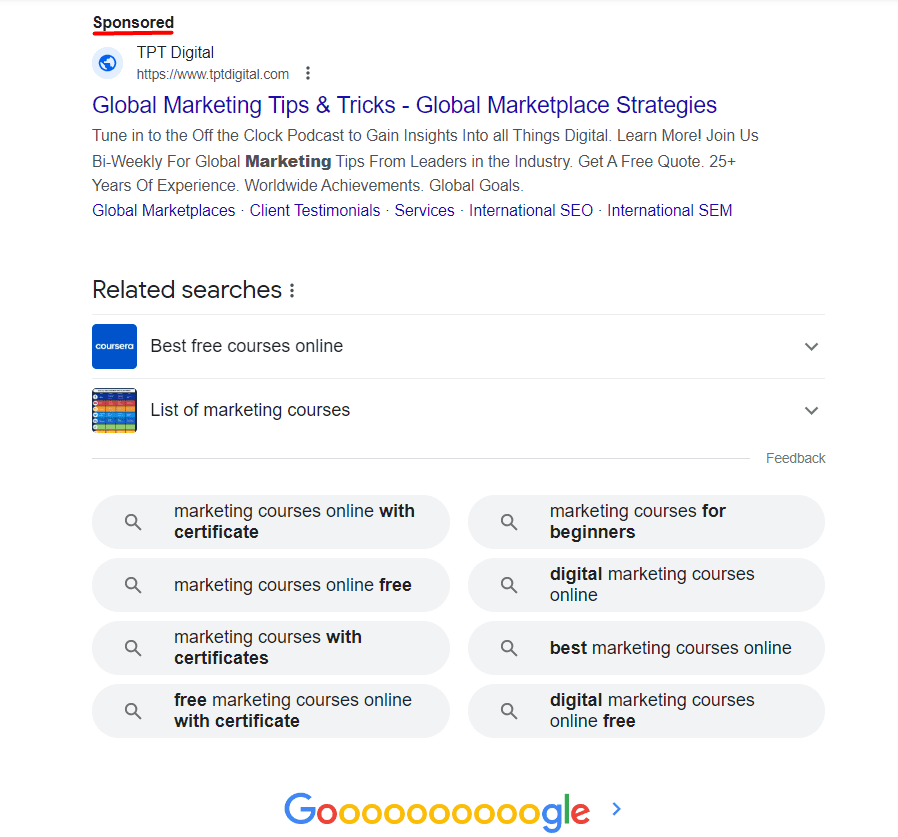This screenshot has width=898, height=837.
Task: Open the Related searches options menu
Action: click(x=291, y=289)
